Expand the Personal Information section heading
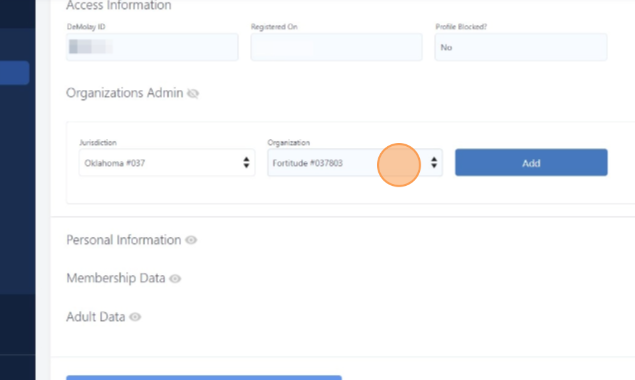Screen dimensions: 635x380 pos(124,240)
